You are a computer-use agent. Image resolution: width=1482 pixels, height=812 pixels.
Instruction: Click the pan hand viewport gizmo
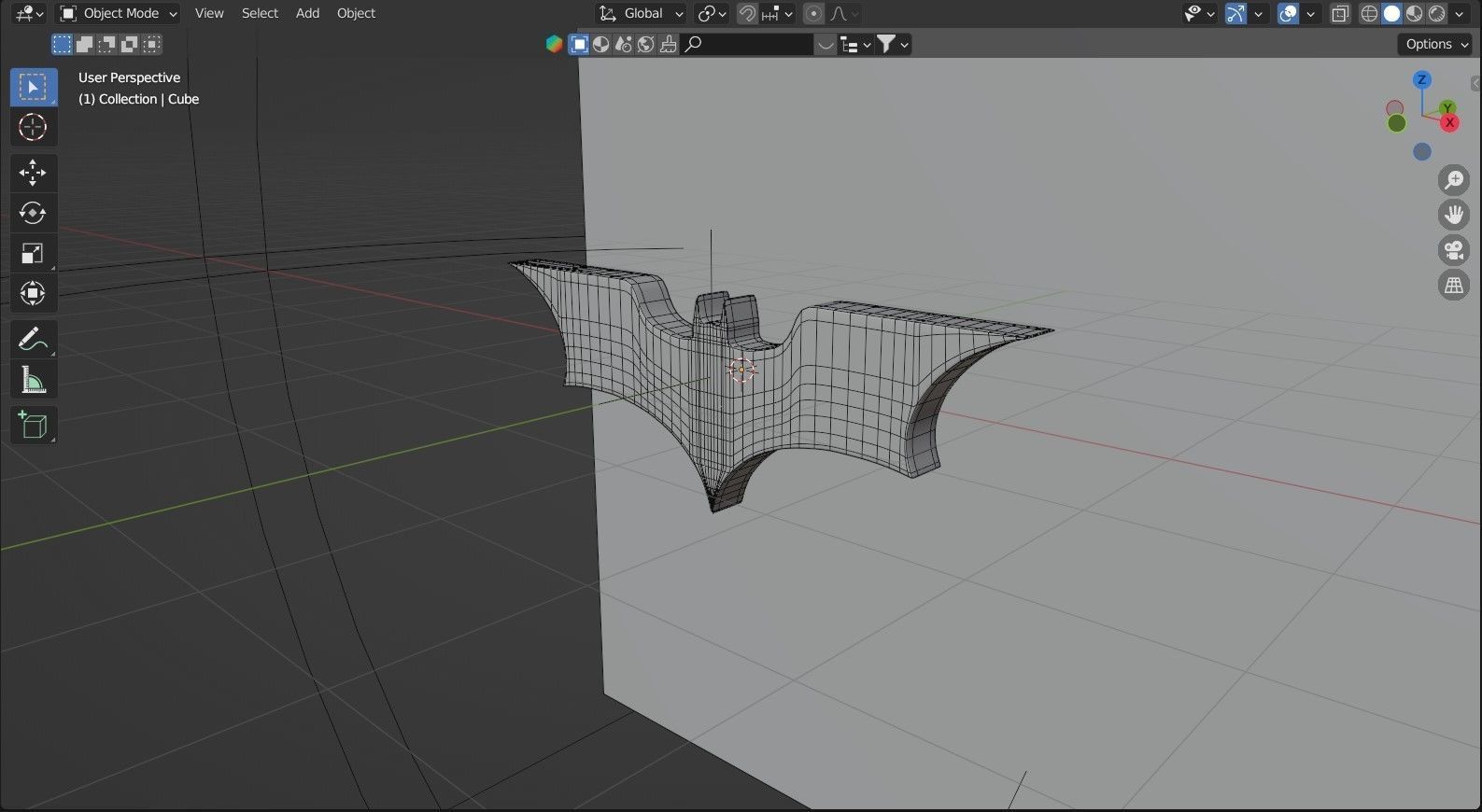pyautogui.click(x=1454, y=215)
